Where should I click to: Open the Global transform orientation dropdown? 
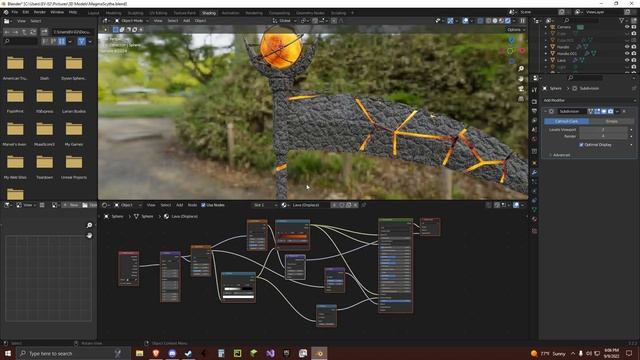point(284,21)
